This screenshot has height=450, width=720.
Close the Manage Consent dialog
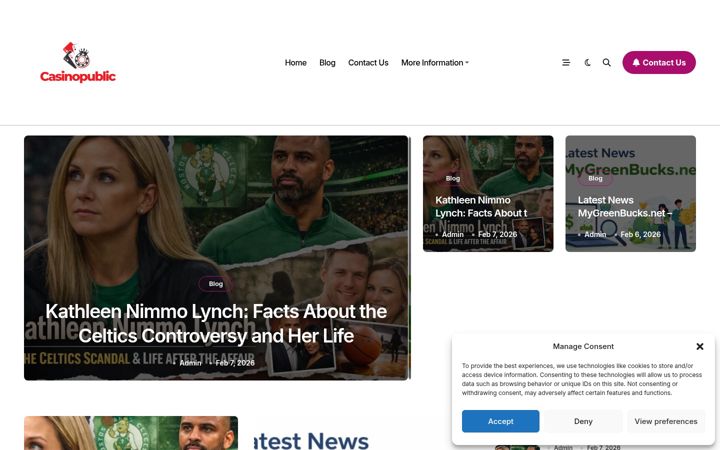click(x=700, y=346)
